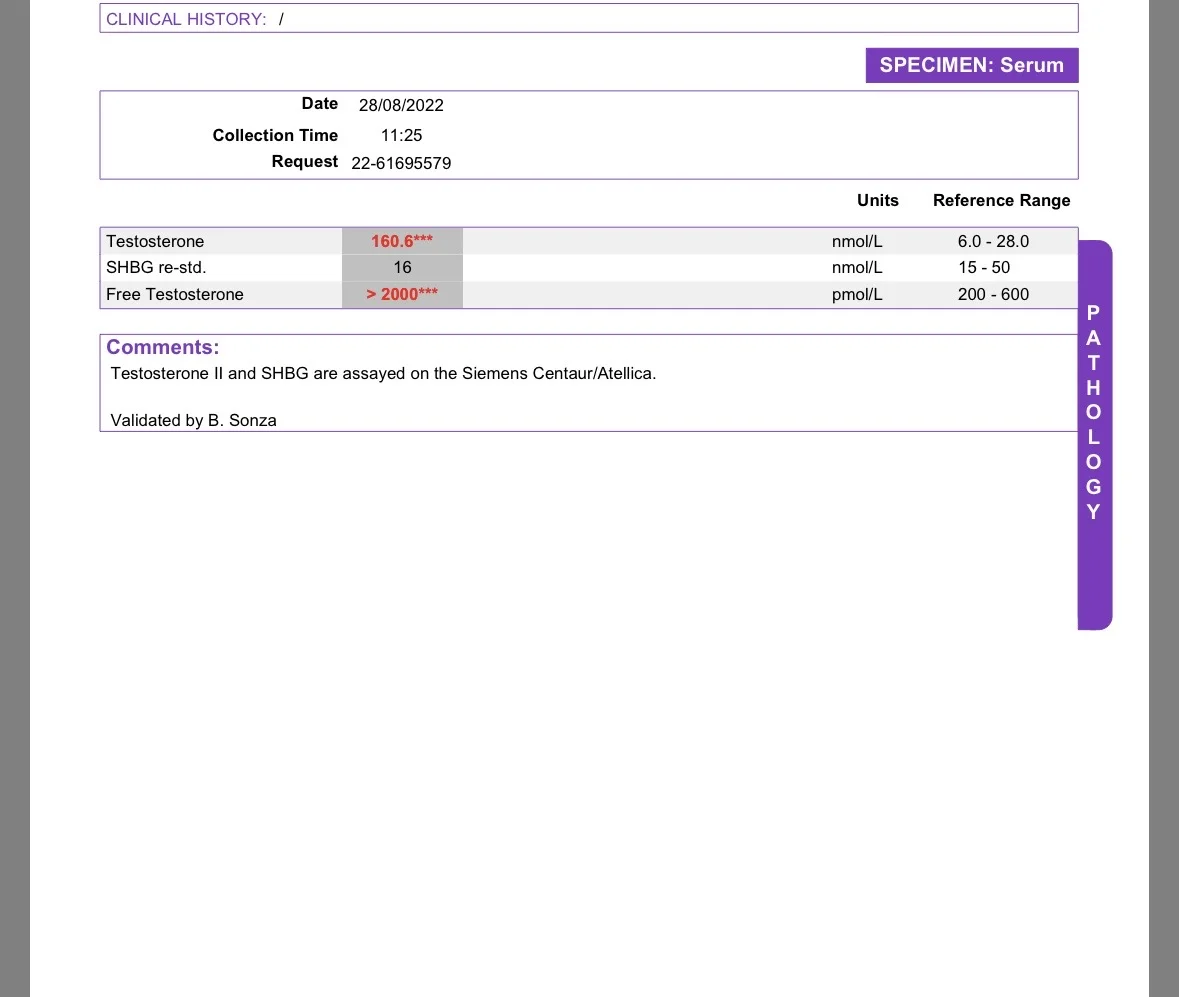This screenshot has width=1179, height=997.
Task: Click the Testosterone result 160.6***
Action: tap(402, 241)
